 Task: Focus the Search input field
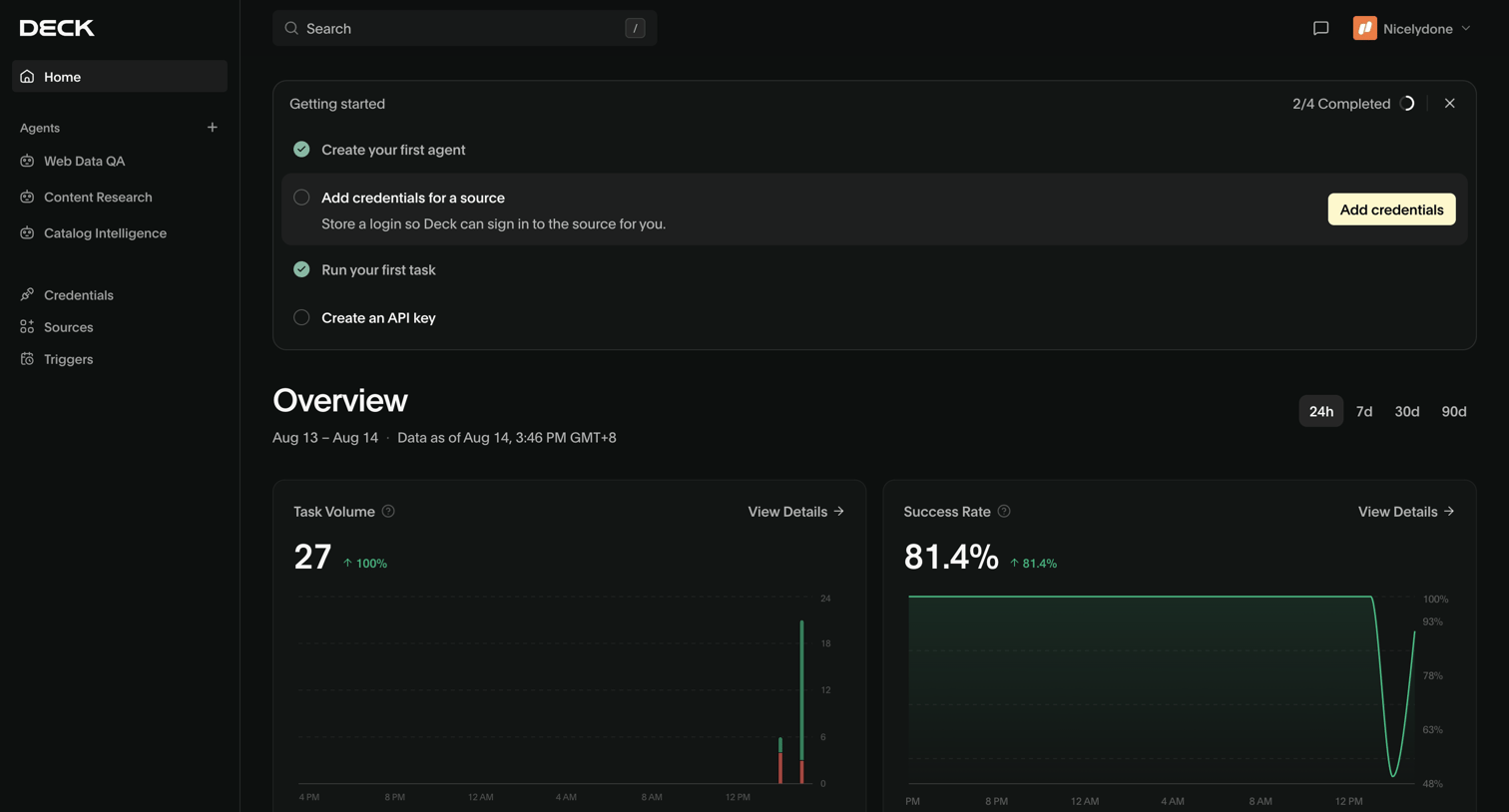click(x=464, y=29)
